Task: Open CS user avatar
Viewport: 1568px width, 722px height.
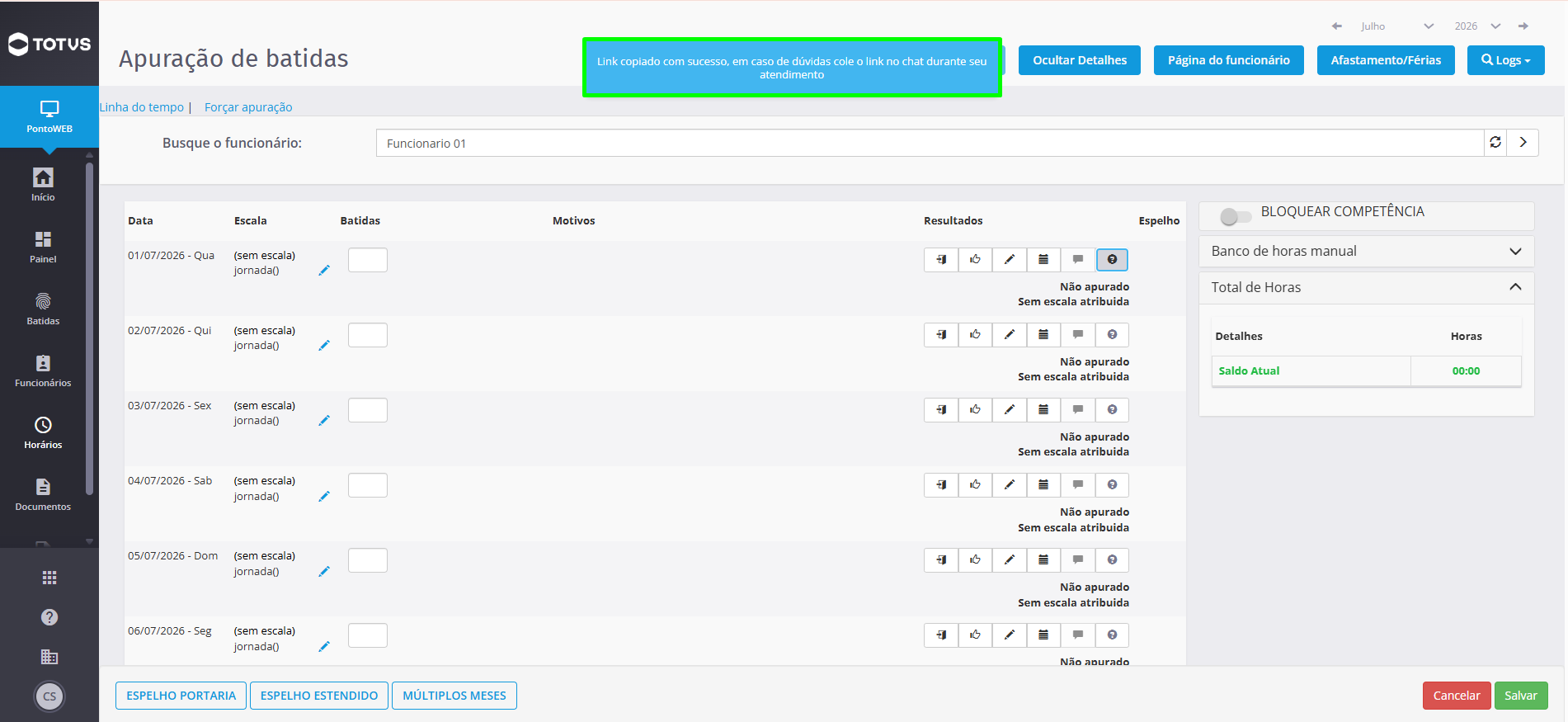Action: 49,696
